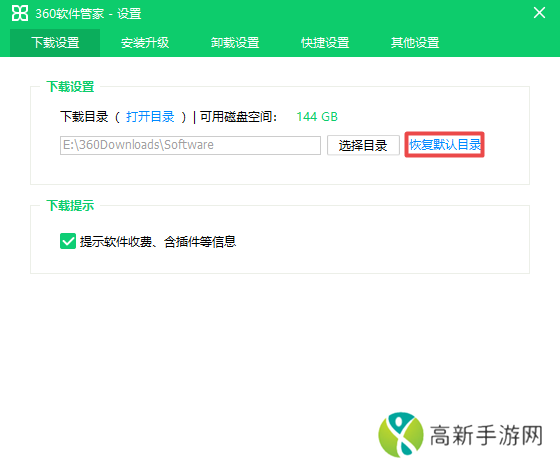This screenshot has width=560, height=460.
Task: Switch to the 下载设置 tab
Action: click(55, 43)
